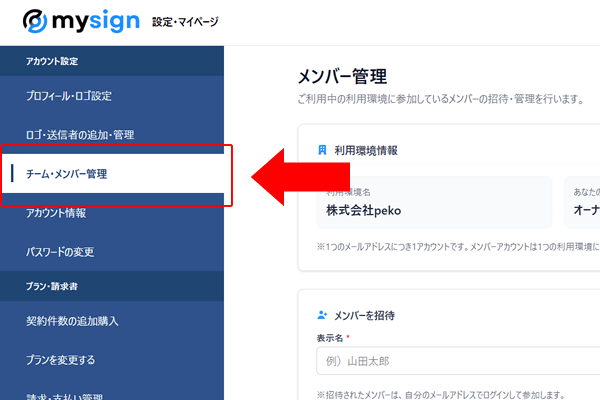Click the add-person icon beside メンバーを招待
The width and height of the screenshot is (600, 400).
coord(322,315)
